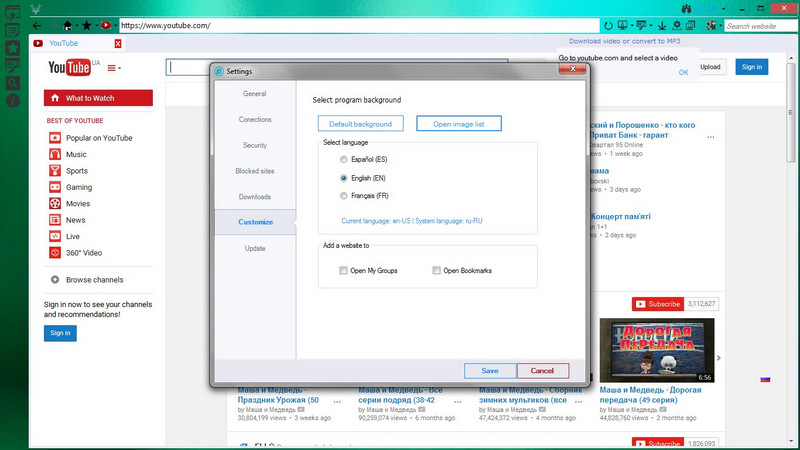Click the monitor download-video icon
This screenshot has height=450, width=800.
click(622, 25)
